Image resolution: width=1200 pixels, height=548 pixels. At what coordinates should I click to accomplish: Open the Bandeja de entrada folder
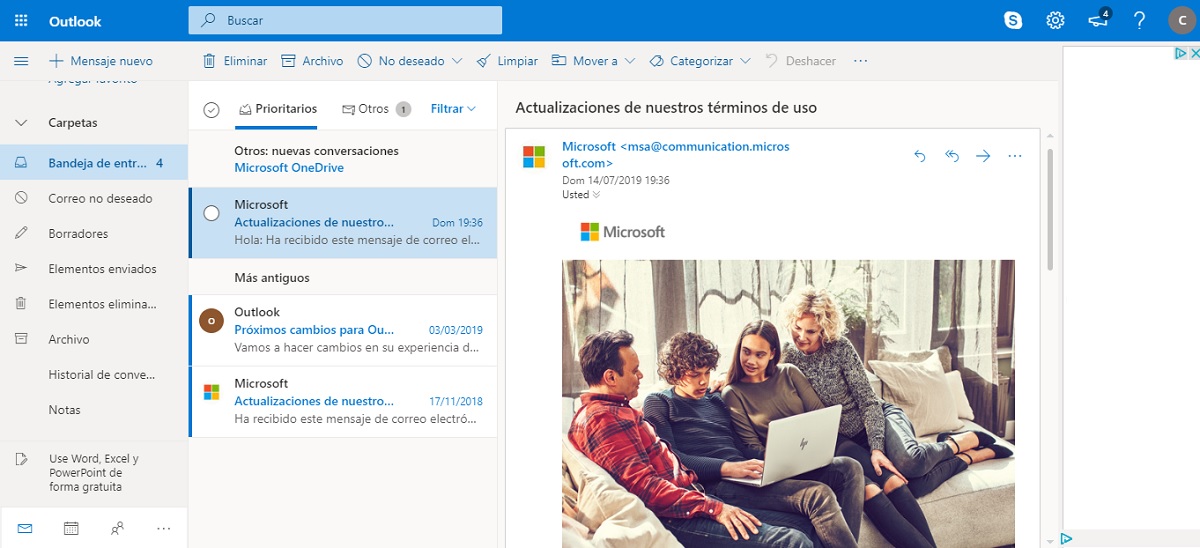pos(94,162)
